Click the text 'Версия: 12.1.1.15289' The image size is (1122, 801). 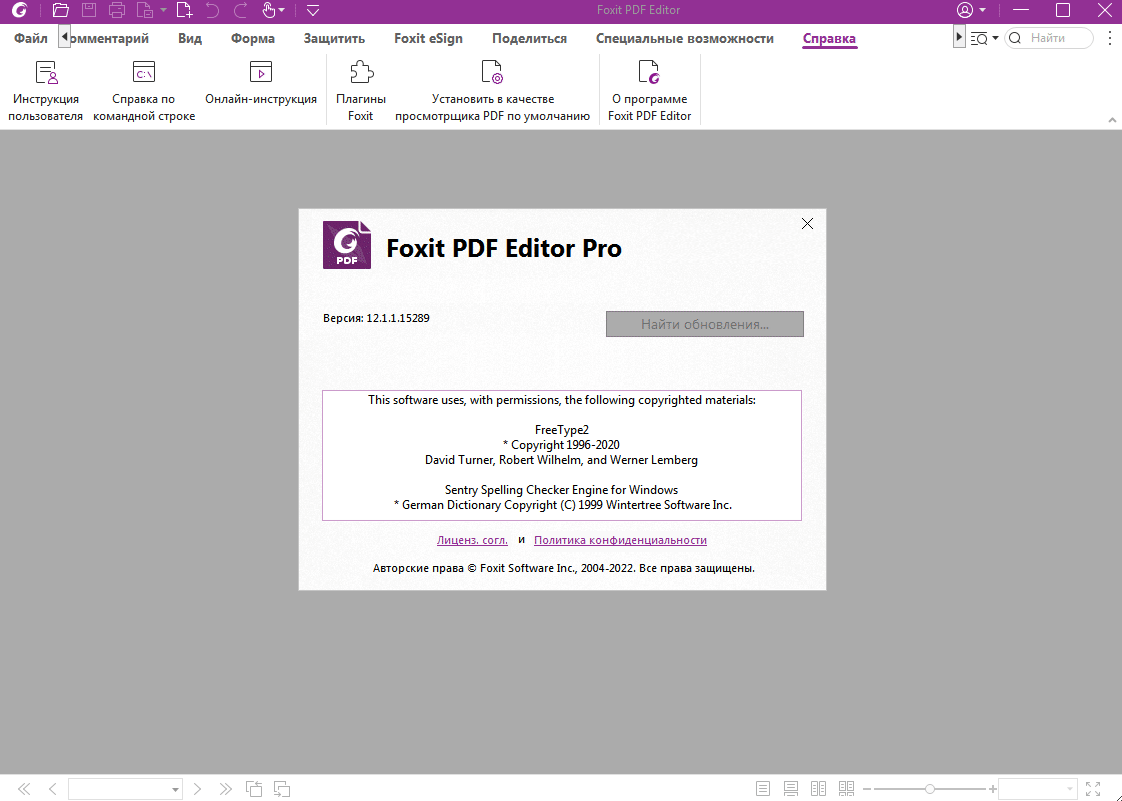pos(376,319)
